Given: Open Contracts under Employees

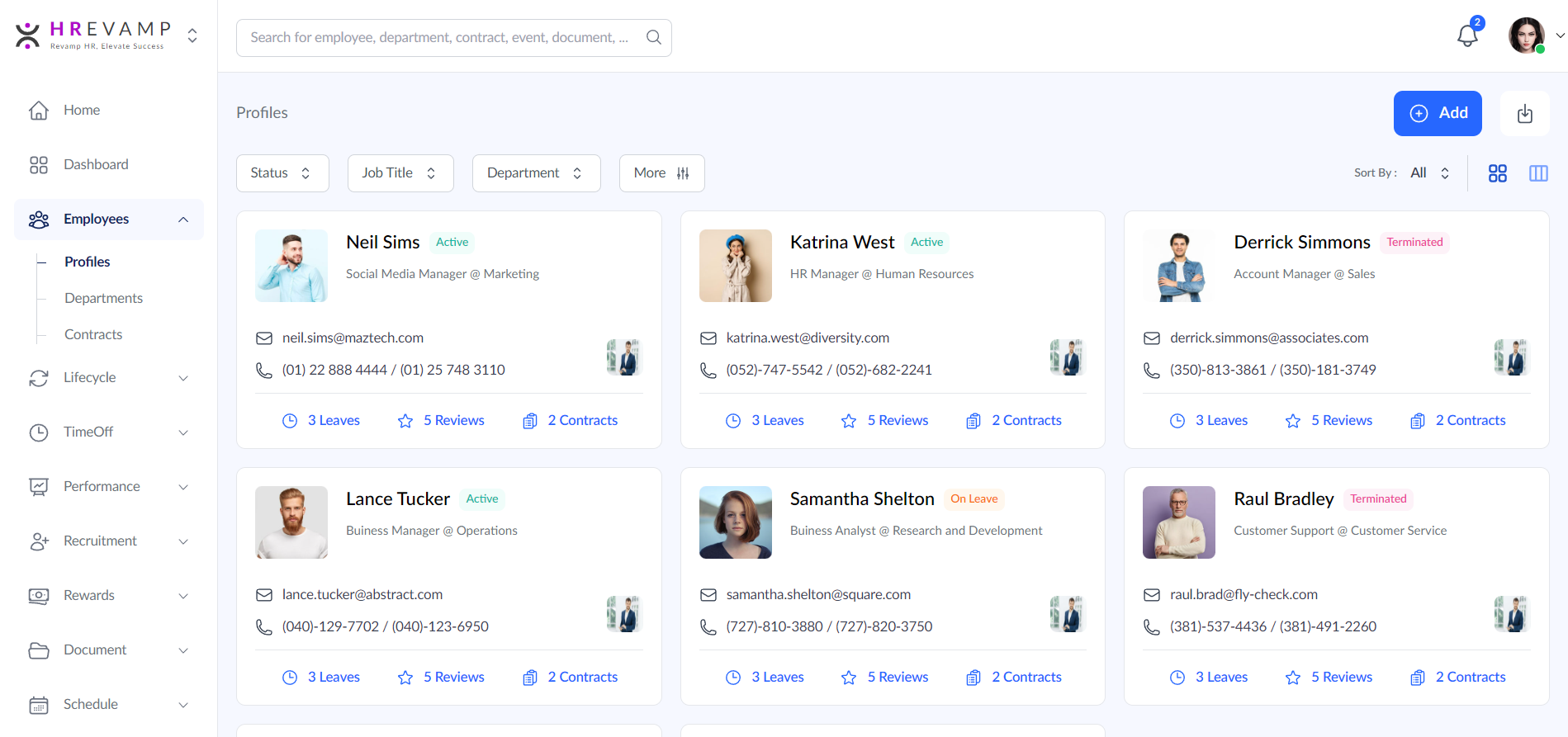Looking at the screenshot, I should 93,334.
